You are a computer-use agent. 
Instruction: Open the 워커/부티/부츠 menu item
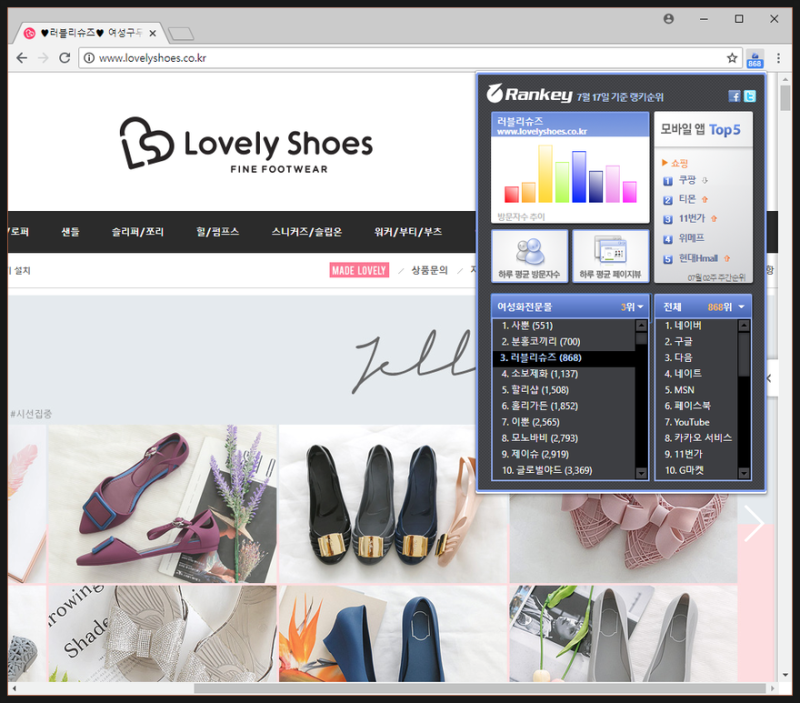[x=408, y=232]
